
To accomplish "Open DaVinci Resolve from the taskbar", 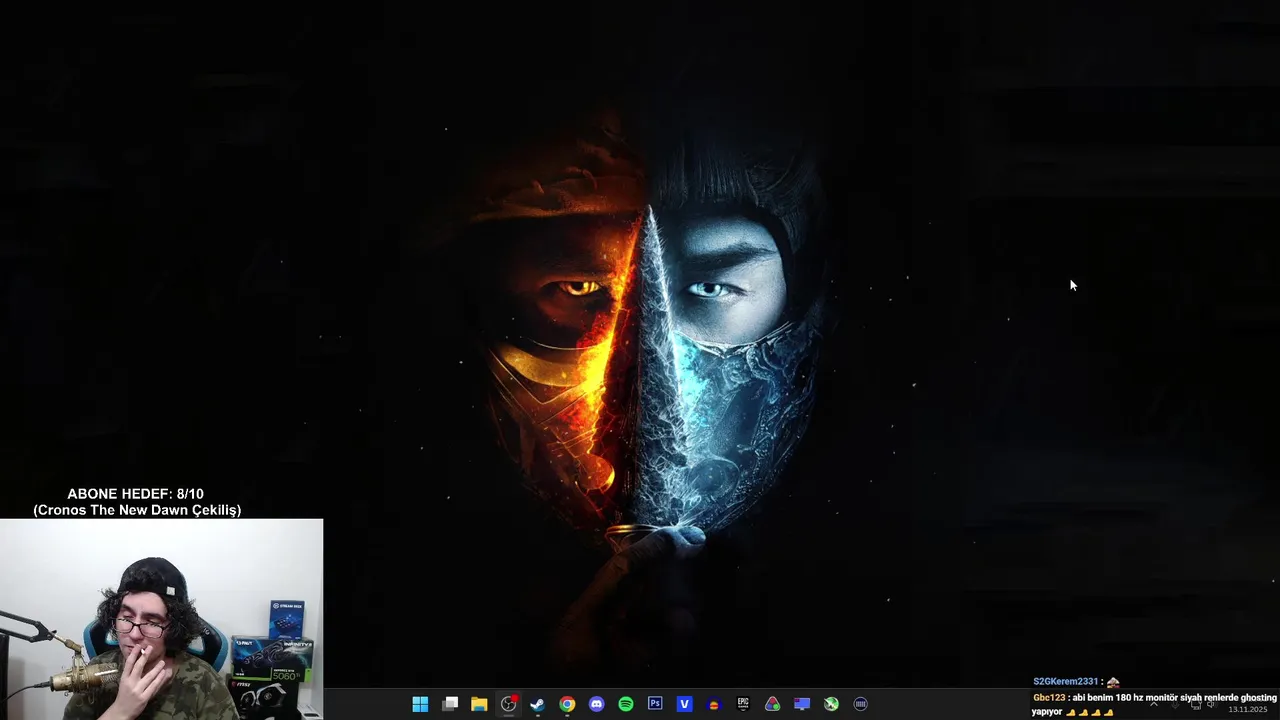I will click(x=772, y=704).
